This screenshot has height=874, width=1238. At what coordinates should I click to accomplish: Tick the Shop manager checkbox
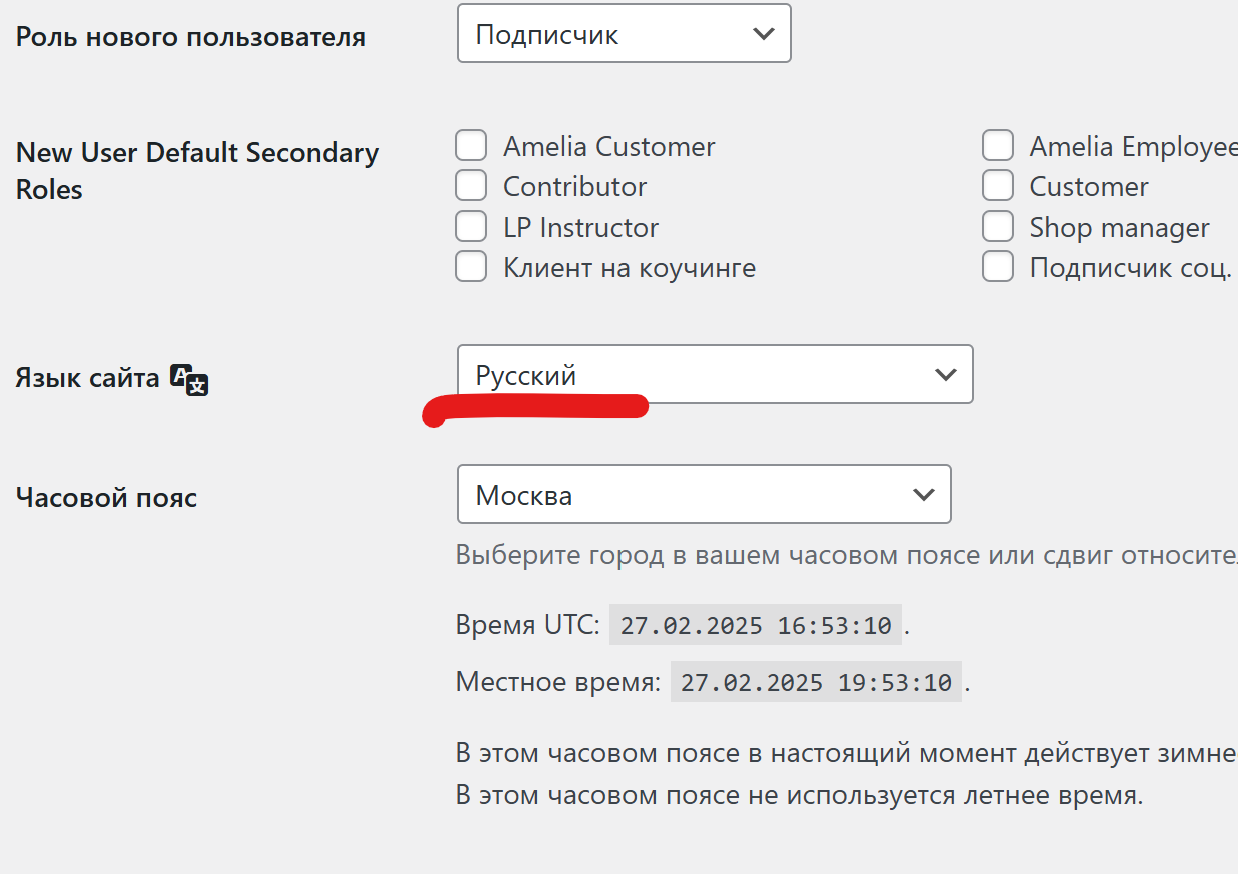pyautogui.click(x=998, y=227)
